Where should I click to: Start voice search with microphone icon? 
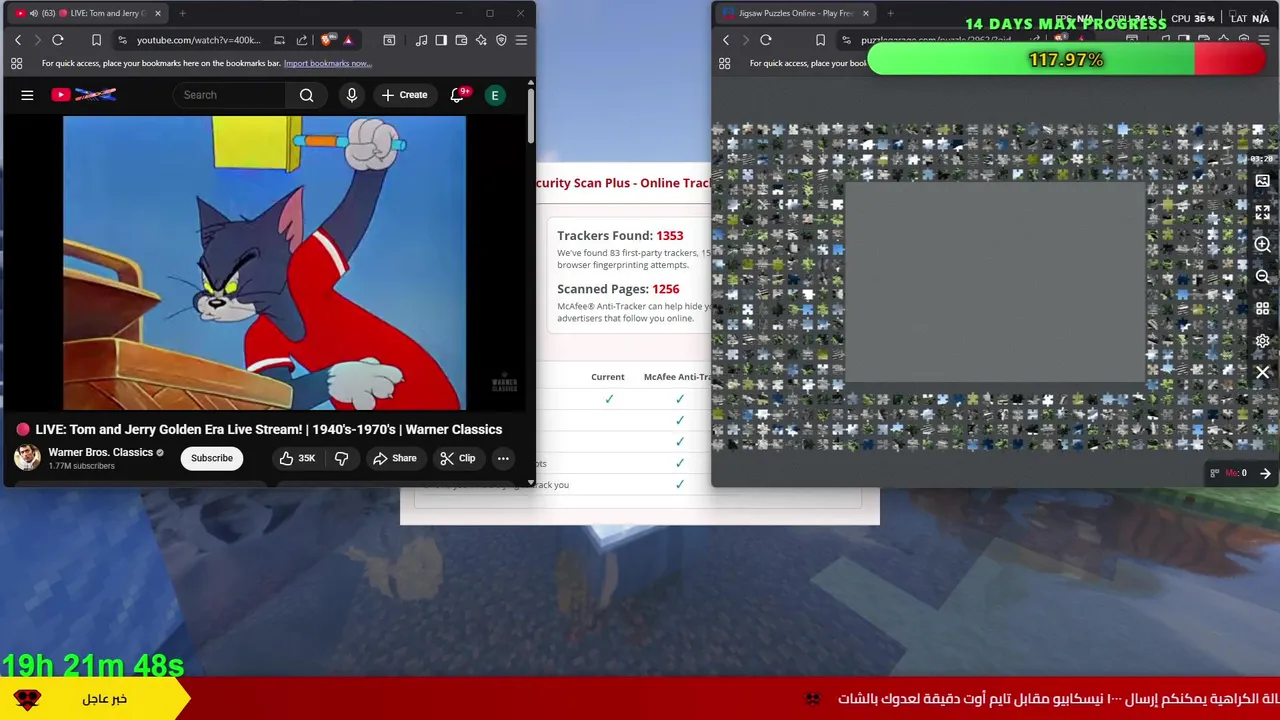click(x=351, y=95)
